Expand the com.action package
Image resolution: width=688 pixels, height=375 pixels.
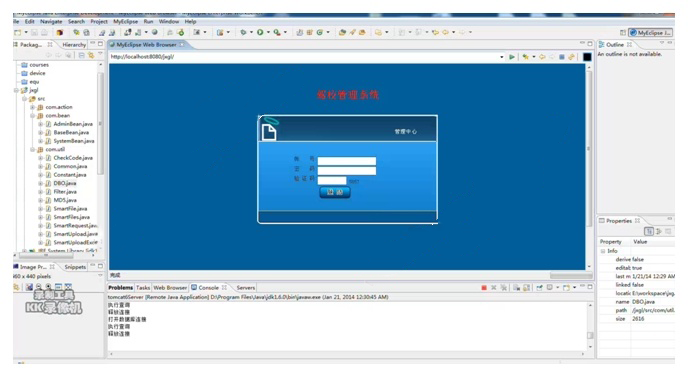tap(32, 107)
